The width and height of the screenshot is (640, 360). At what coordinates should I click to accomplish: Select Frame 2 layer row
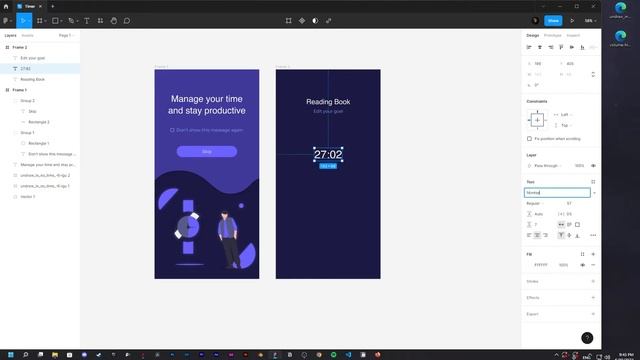[x=40, y=47]
